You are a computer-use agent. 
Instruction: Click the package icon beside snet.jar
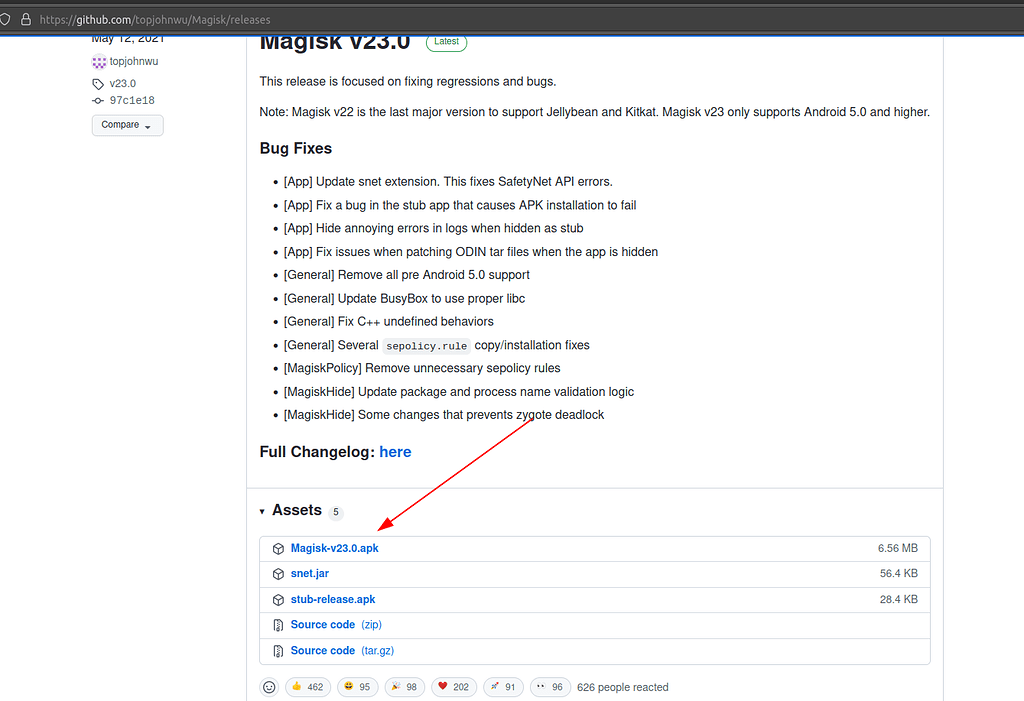click(x=279, y=574)
